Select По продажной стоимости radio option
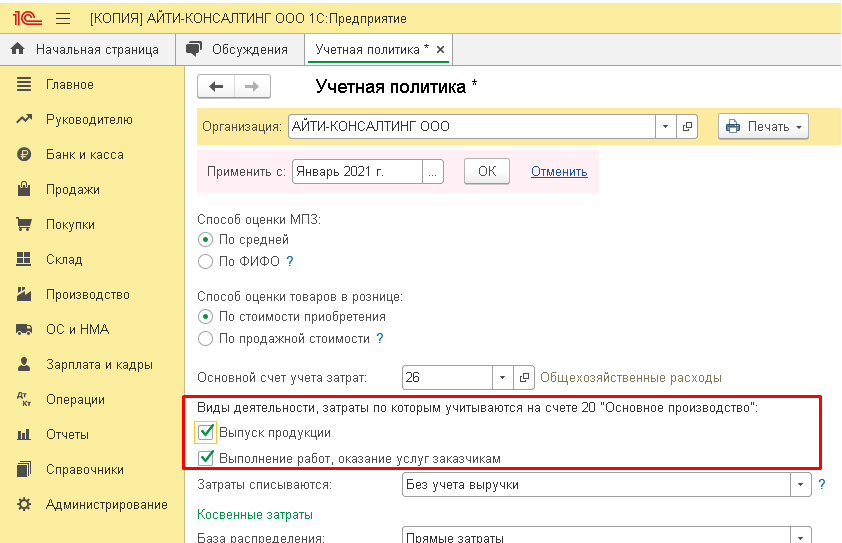This screenshot has width=842, height=543. [x=206, y=339]
